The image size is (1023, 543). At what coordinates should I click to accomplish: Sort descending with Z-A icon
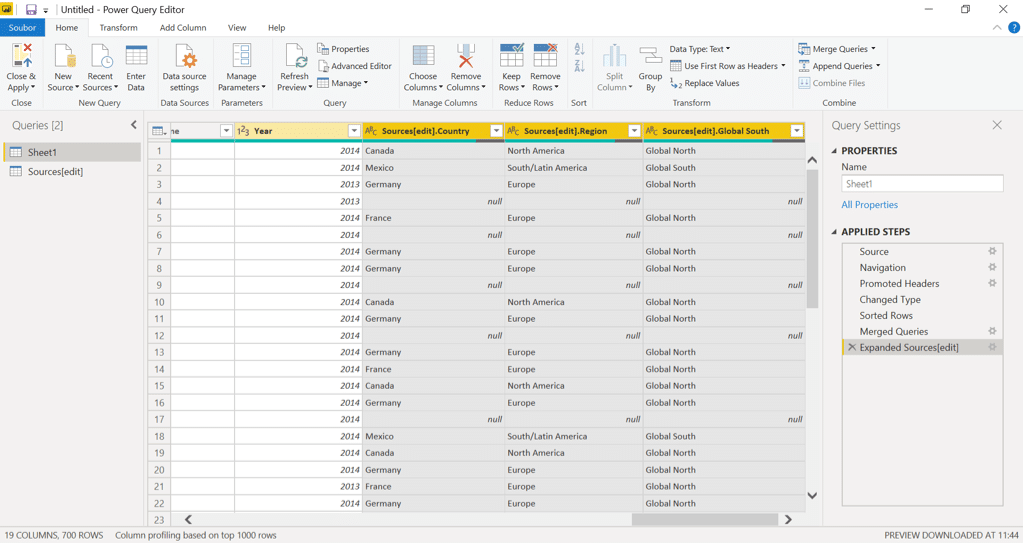coord(579,65)
